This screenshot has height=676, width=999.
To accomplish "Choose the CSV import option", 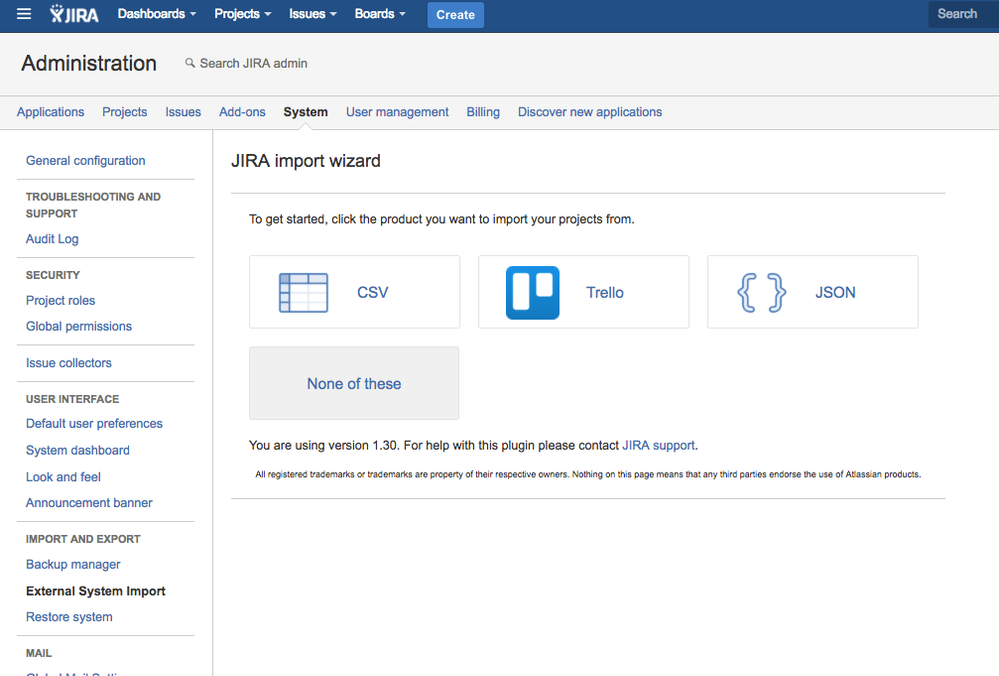I will coord(354,292).
